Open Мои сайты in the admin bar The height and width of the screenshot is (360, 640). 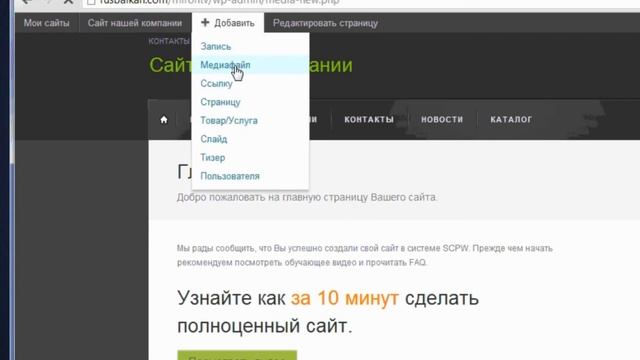click(47, 23)
